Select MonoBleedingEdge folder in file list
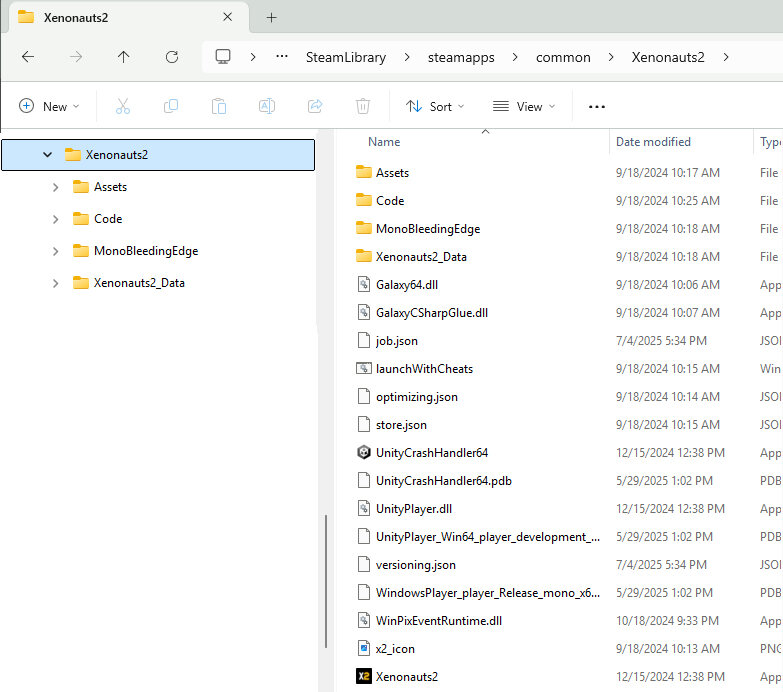 (x=428, y=229)
